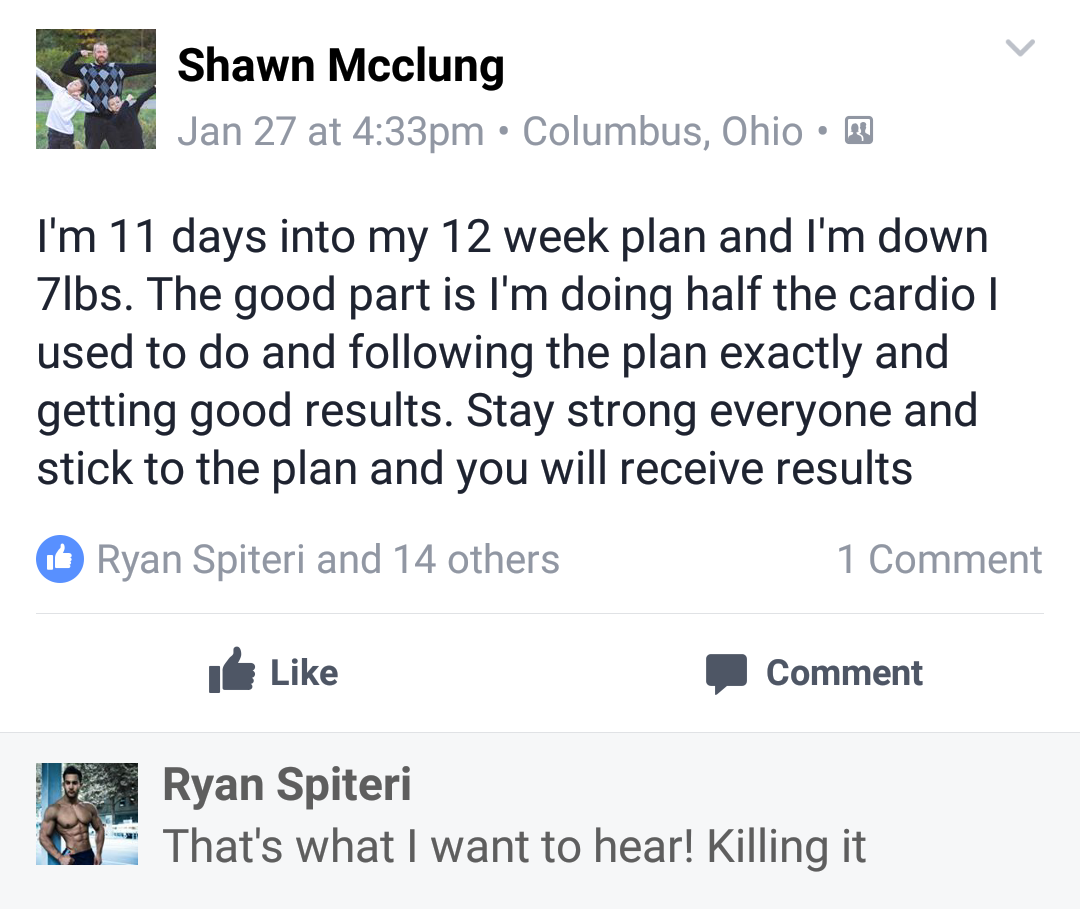The image size is (1080, 909).
Task: Open the 1 Comment count link
Action: click(x=939, y=559)
